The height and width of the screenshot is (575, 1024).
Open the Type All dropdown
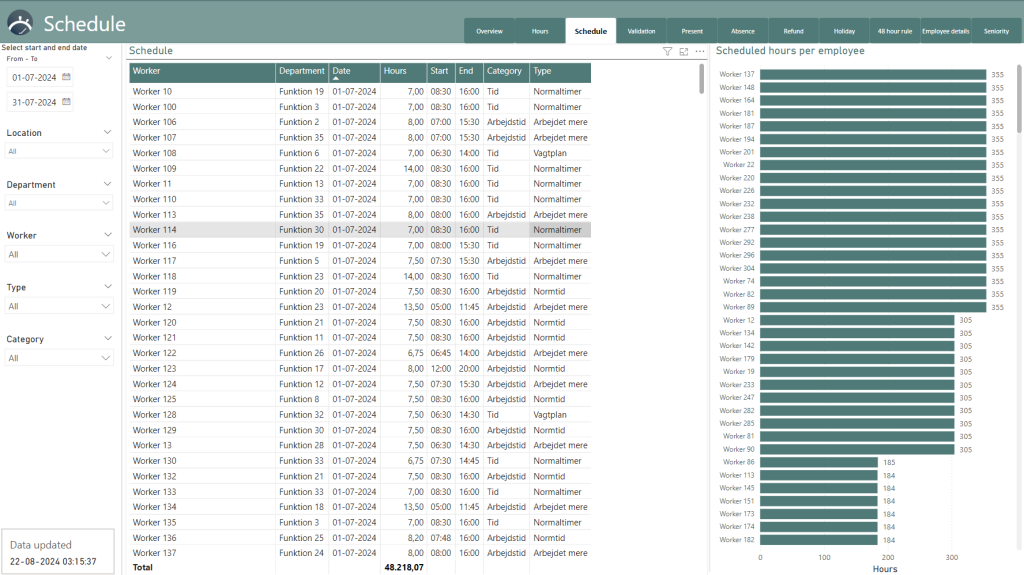pos(59,306)
